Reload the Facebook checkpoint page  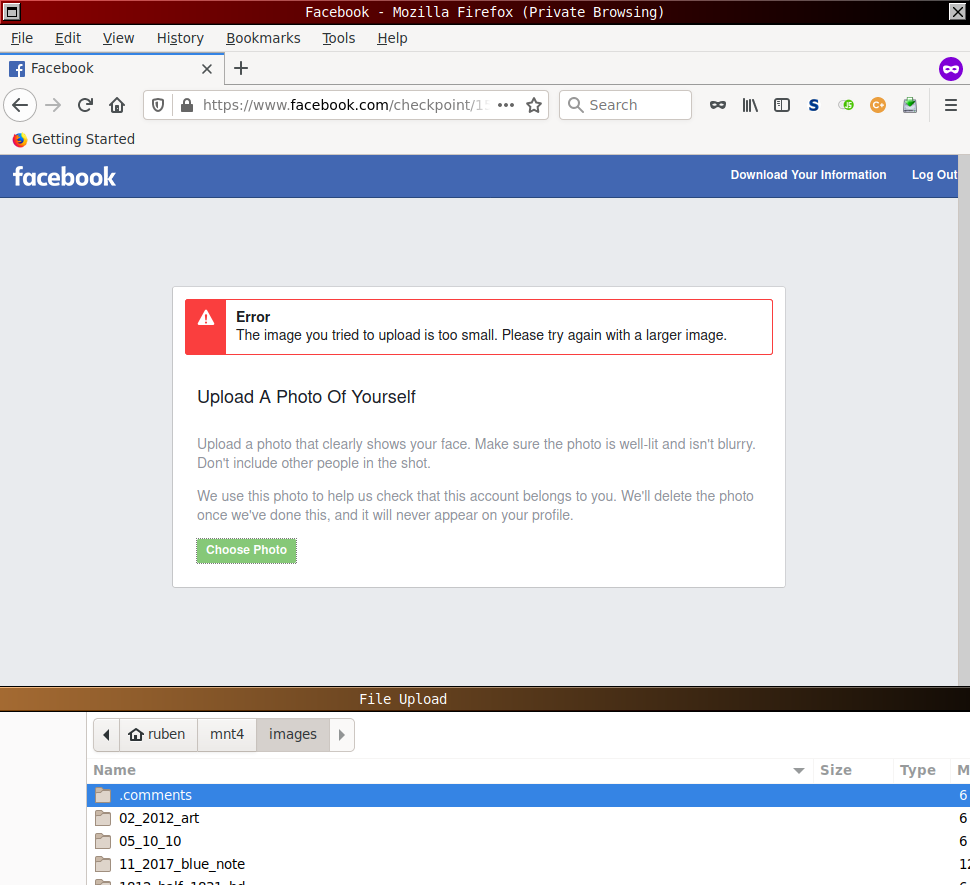(x=85, y=105)
